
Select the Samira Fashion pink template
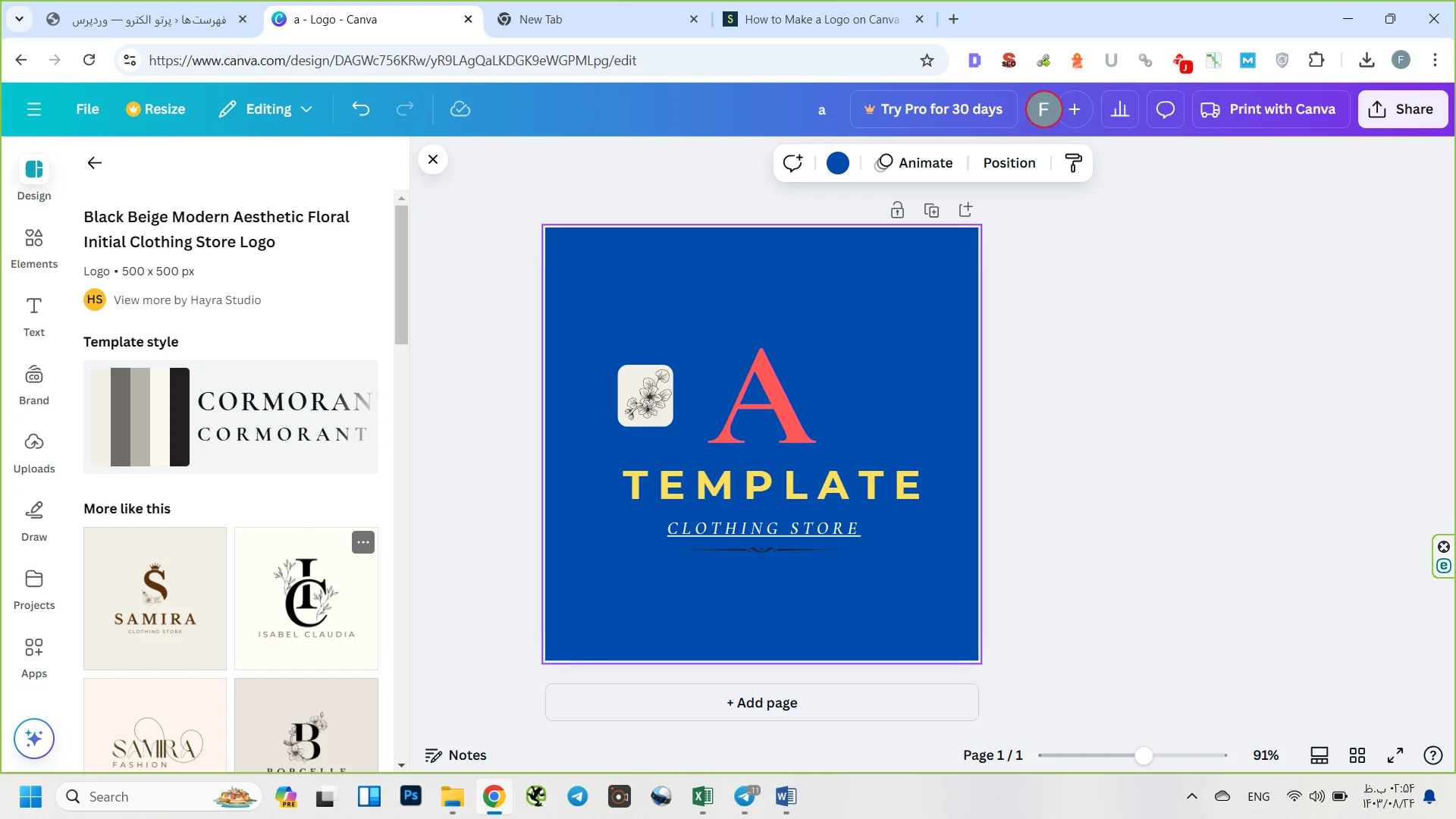tap(155, 726)
